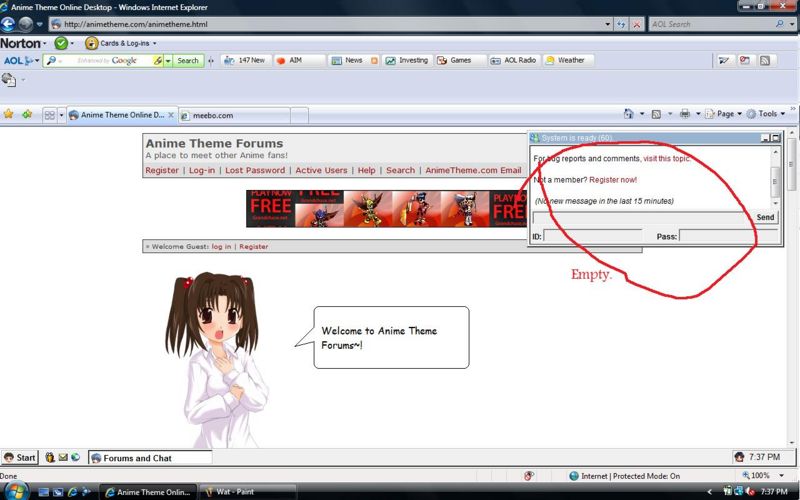Click the Refresh page icon
Image resolution: width=800 pixels, height=500 pixels.
(x=622, y=24)
